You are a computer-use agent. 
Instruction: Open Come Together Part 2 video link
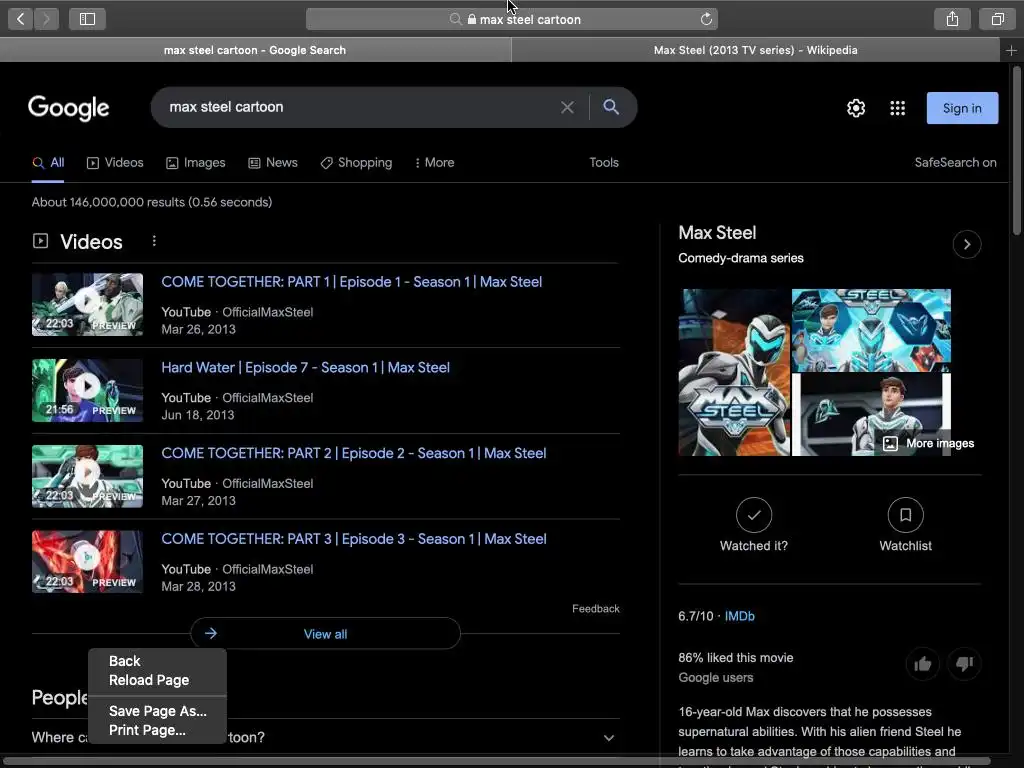(x=353, y=453)
